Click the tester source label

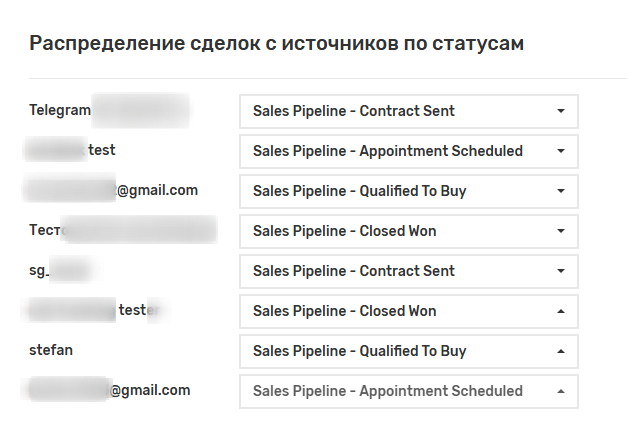[135, 310]
